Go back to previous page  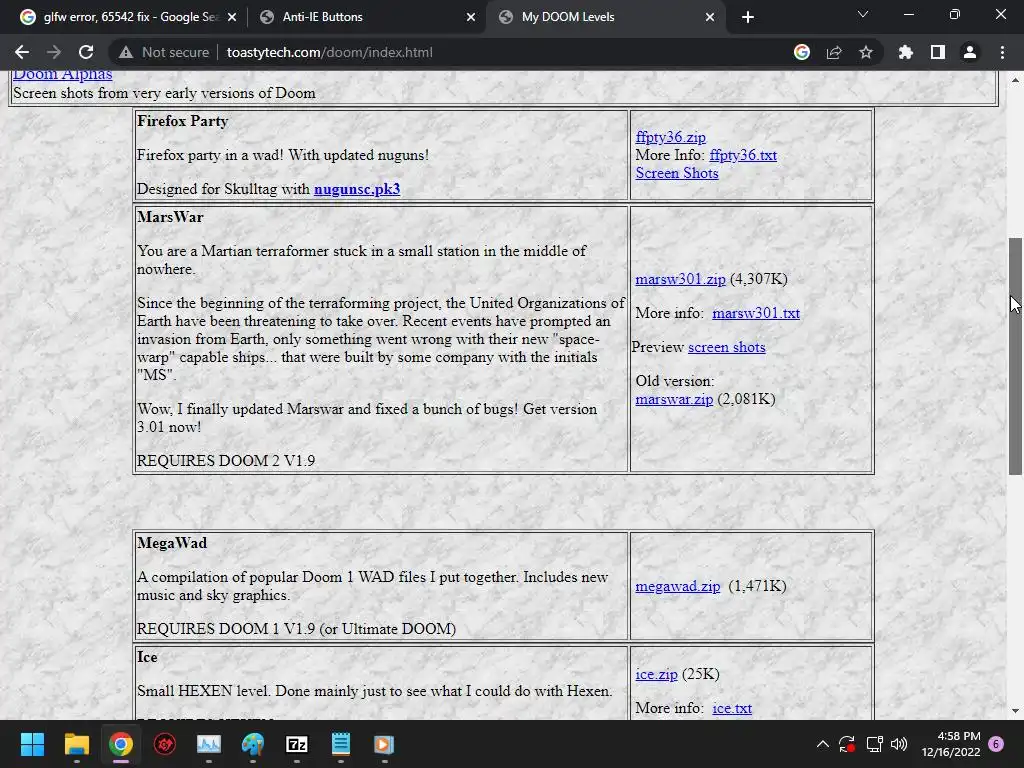(x=22, y=52)
